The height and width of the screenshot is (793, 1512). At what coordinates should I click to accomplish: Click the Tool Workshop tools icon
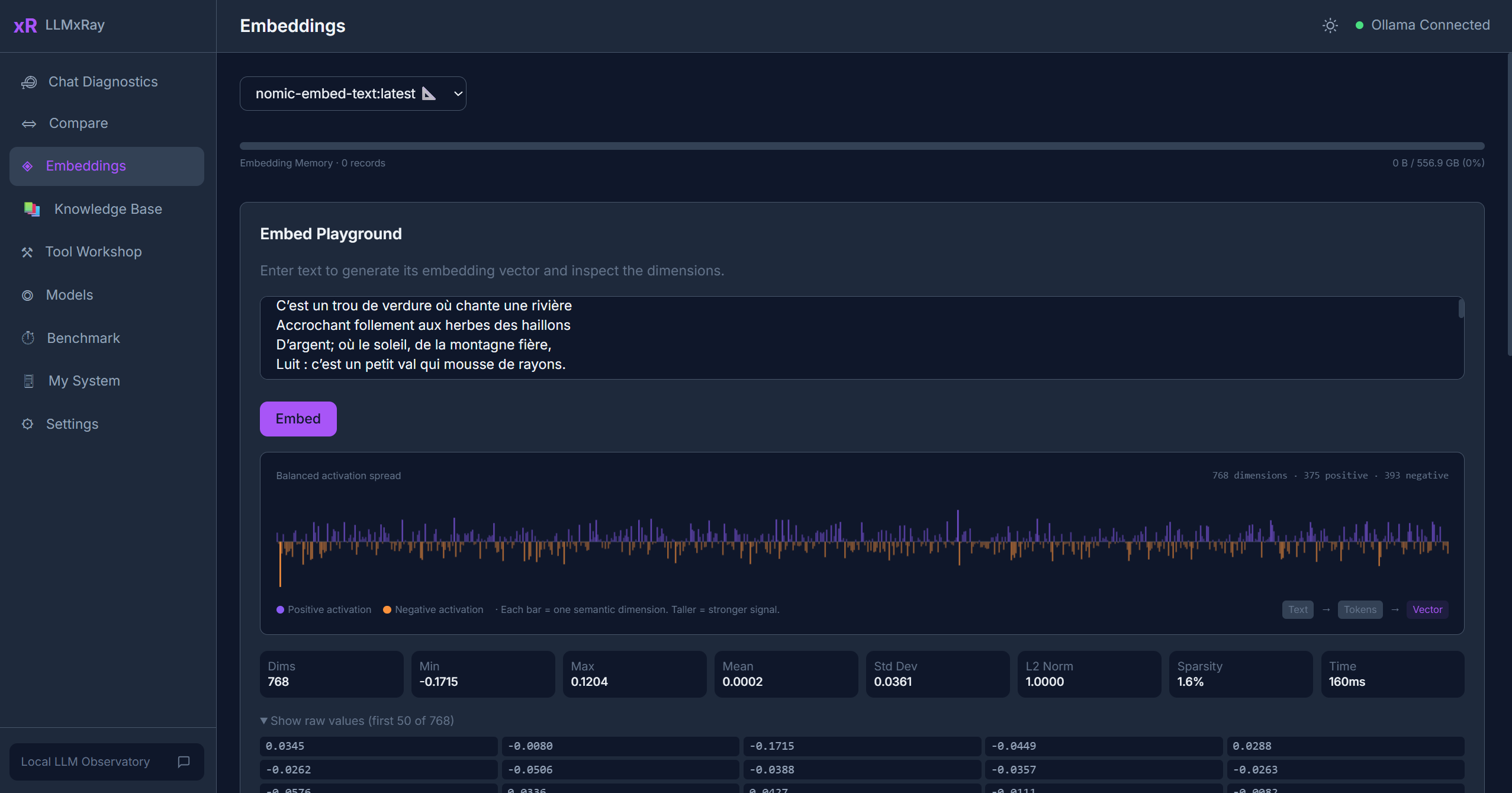coord(27,252)
